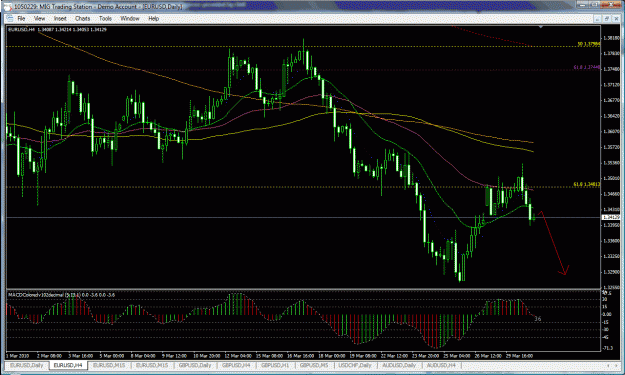Switch to the EURUSD,Daily chart tab
The image size is (625, 375).
pos(26,365)
